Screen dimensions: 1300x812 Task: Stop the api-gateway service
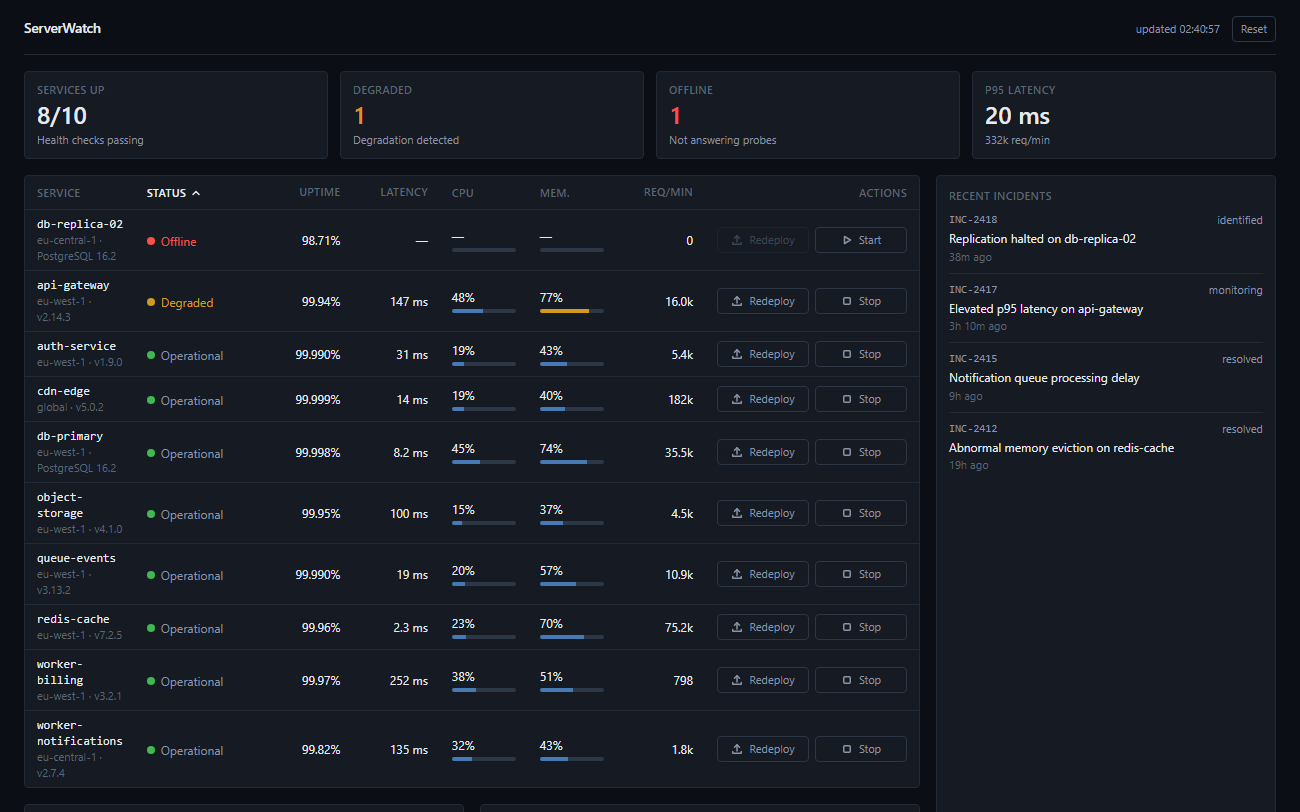coord(861,301)
